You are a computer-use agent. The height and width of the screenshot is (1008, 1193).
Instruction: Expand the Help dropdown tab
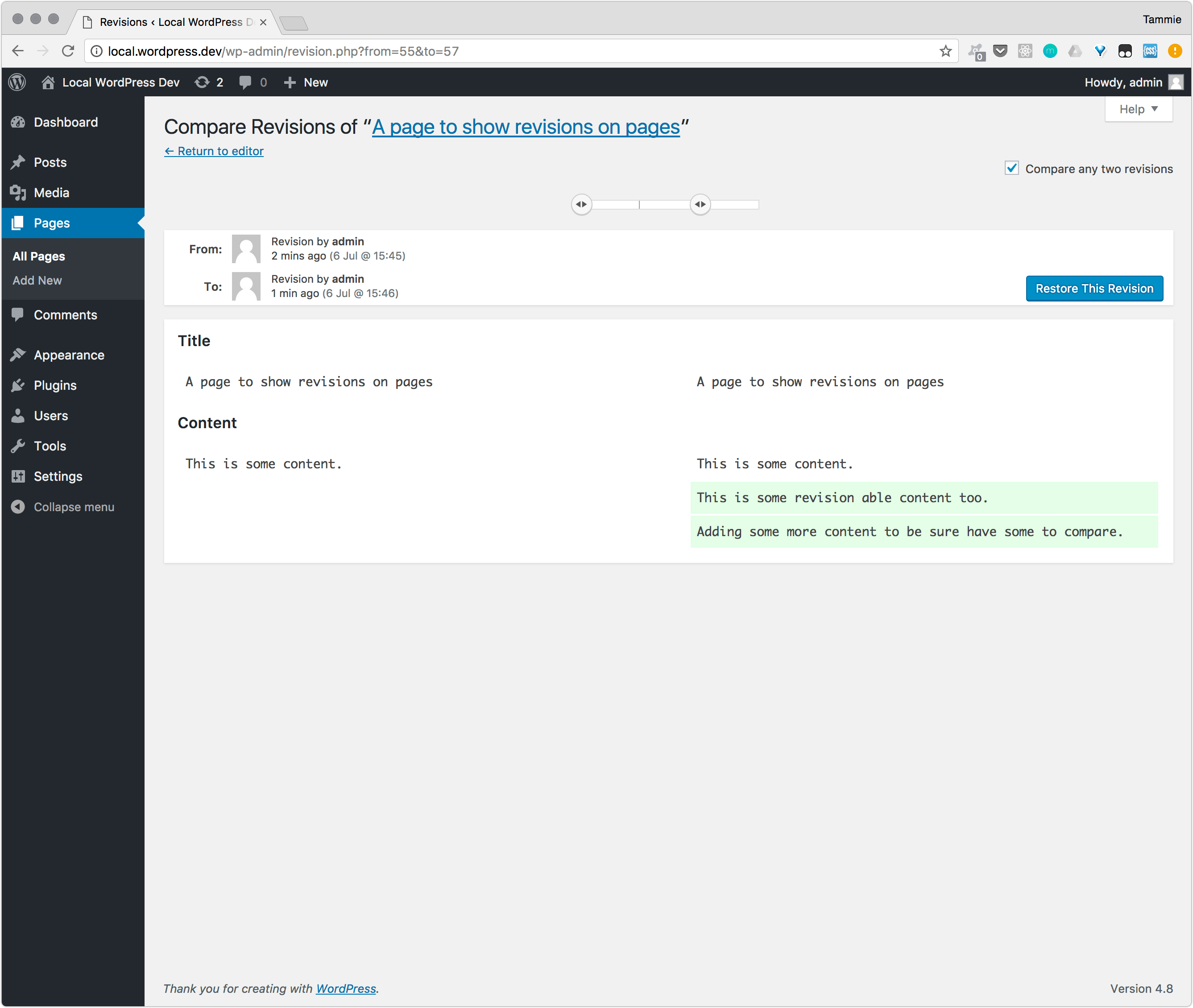[x=1138, y=109]
